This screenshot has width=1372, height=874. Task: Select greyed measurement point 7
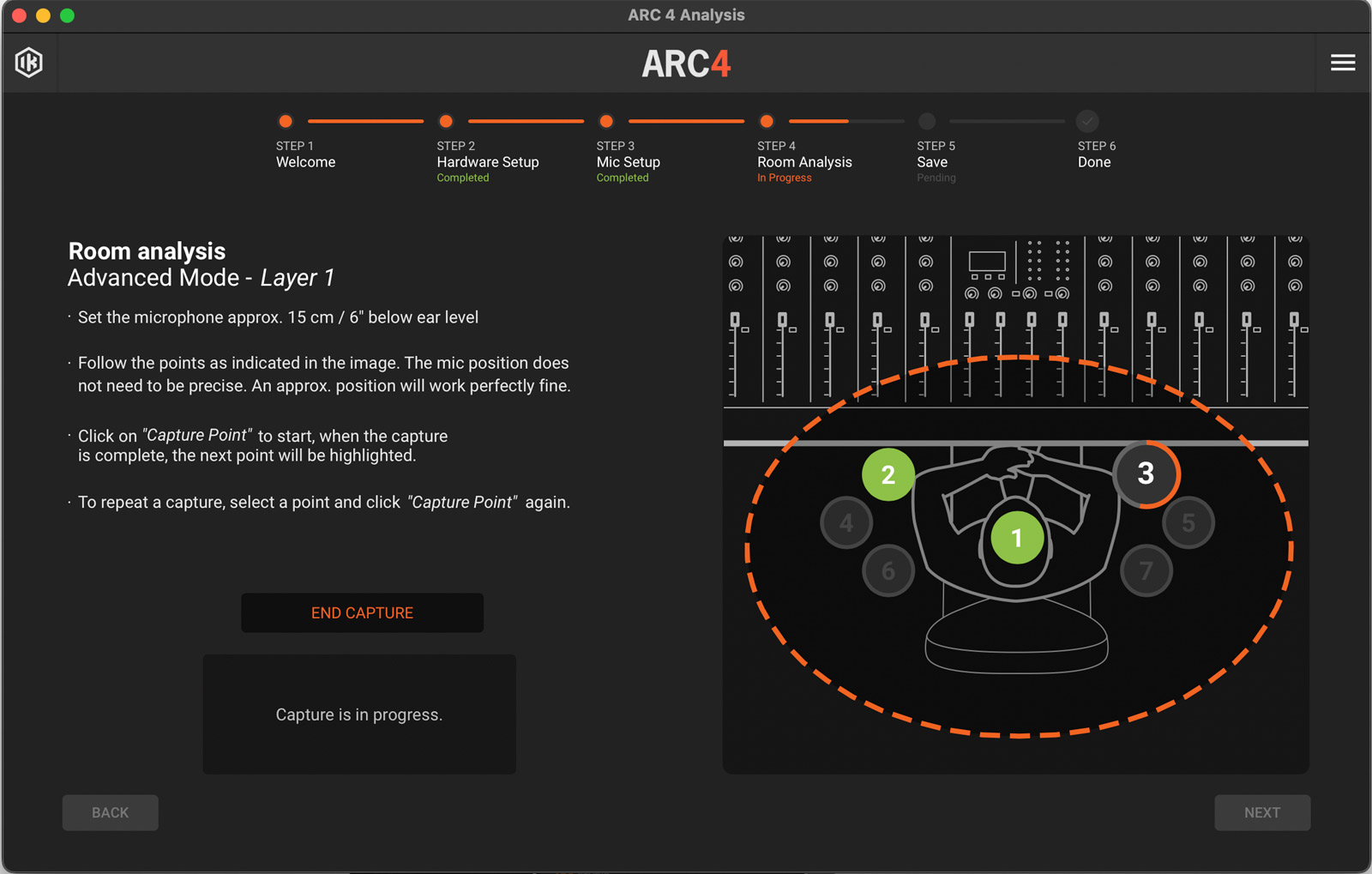pos(1146,570)
